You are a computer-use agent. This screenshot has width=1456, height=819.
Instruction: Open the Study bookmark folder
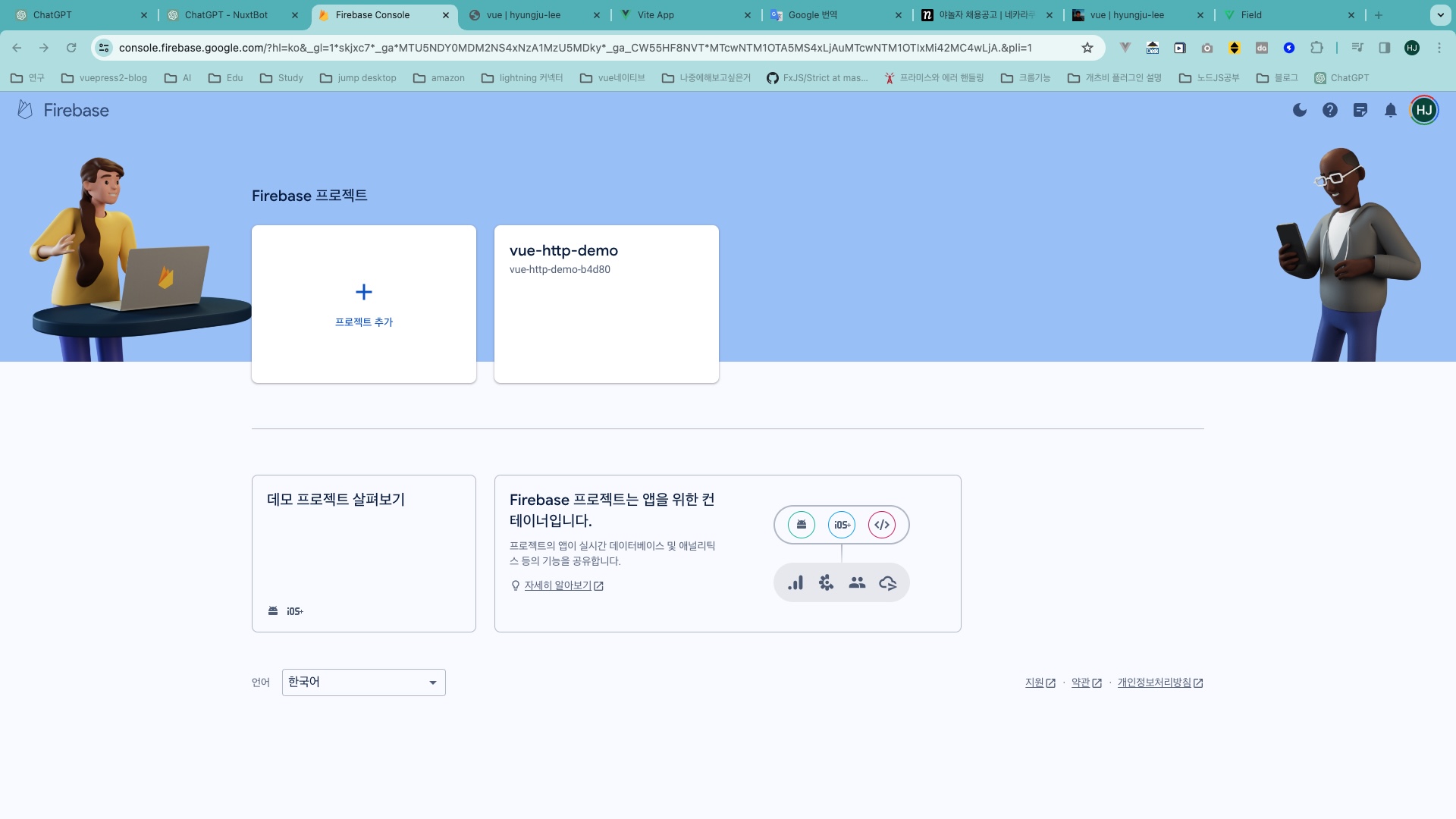coord(281,78)
